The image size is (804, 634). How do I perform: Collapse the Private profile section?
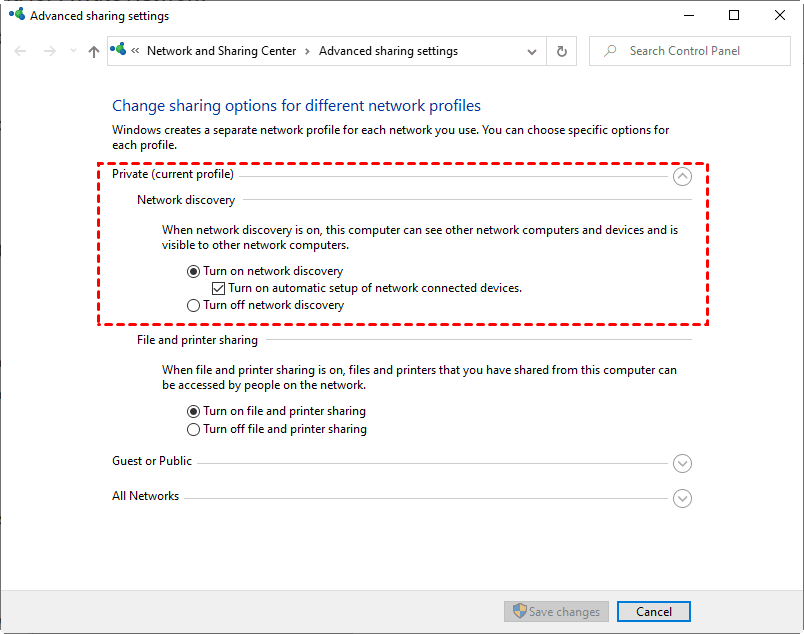tap(682, 177)
